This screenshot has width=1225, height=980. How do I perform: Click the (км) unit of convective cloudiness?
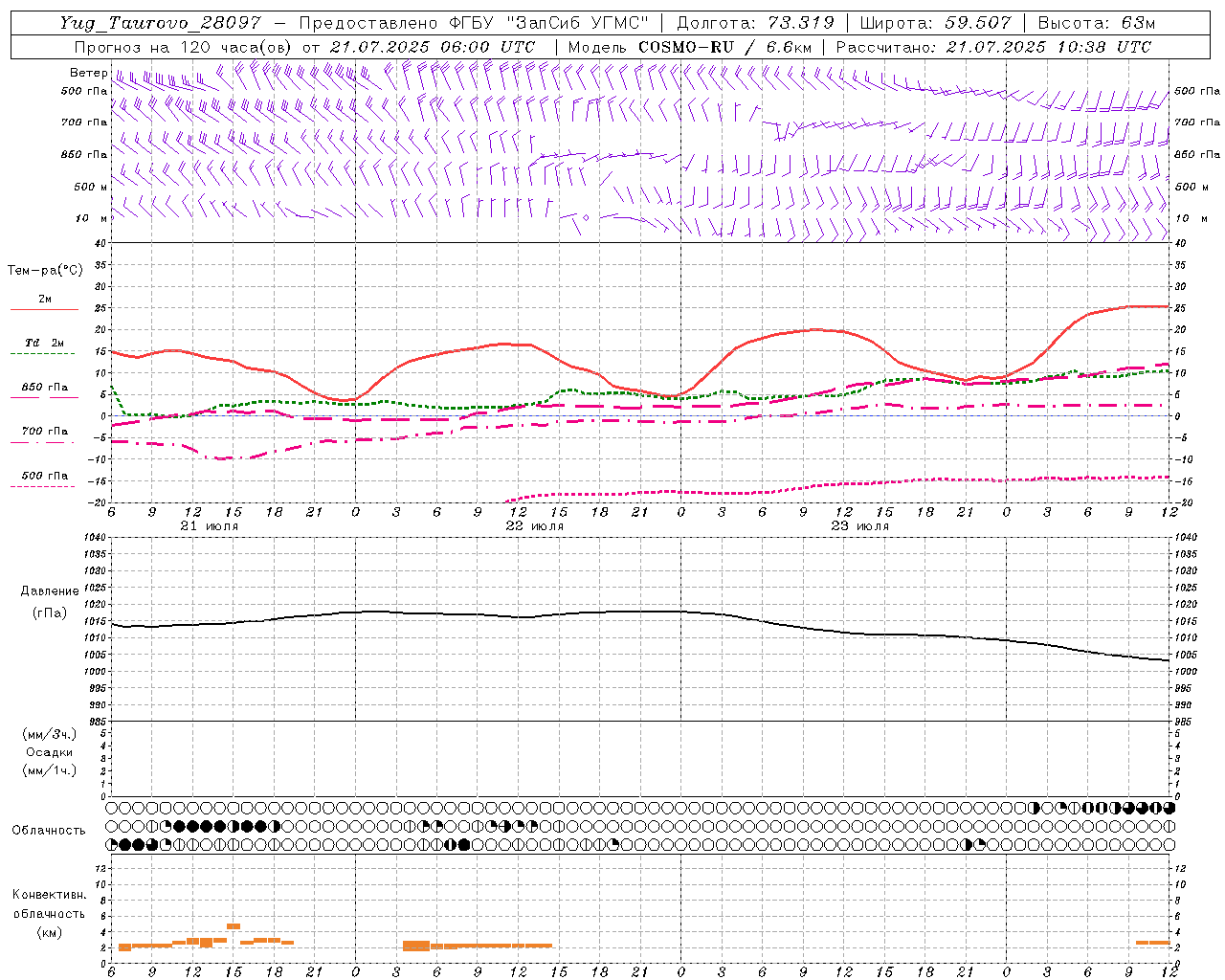[x=49, y=932]
